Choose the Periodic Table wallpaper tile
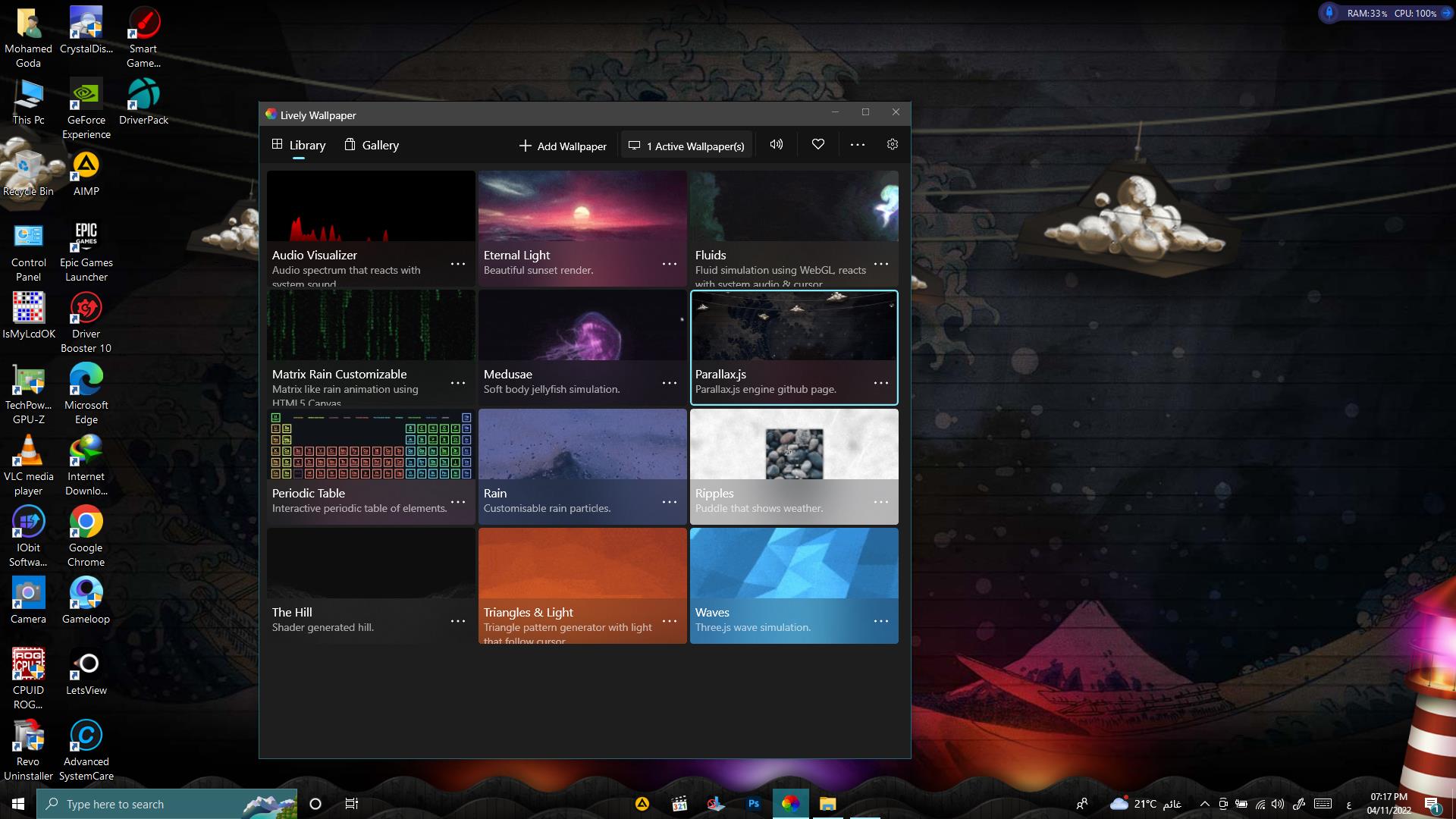Viewport: 1456px width, 819px height. [x=371, y=445]
